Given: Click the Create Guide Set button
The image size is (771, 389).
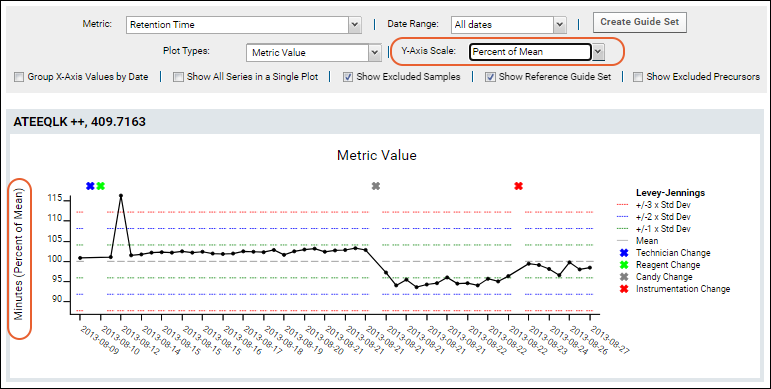Looking at the screenshot, I should click(x=640, y=22).
